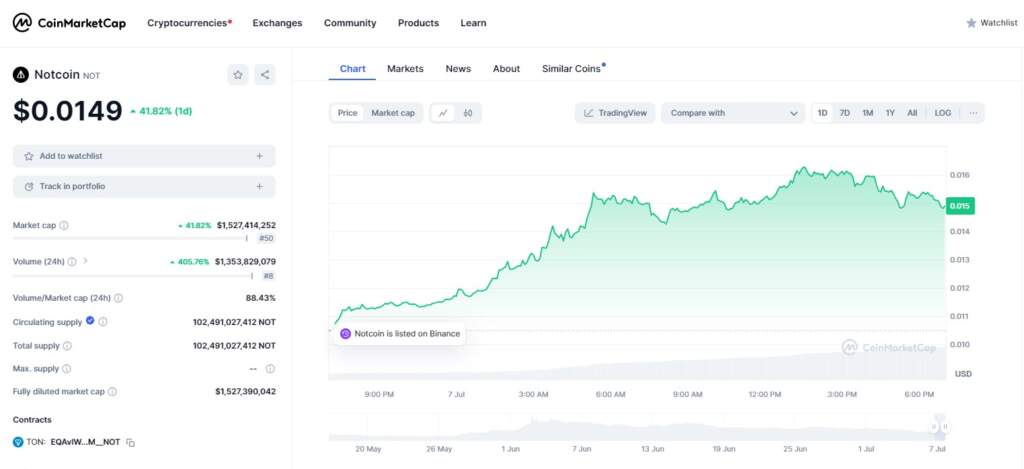Open the share icon button
This screenshot has width=1024, height=469.
[264, 75]
